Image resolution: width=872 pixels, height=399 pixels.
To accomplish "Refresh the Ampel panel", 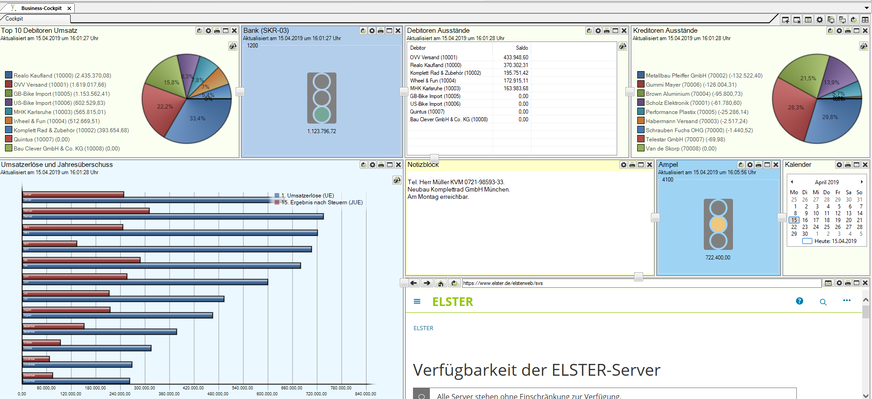I will (741, 165).
